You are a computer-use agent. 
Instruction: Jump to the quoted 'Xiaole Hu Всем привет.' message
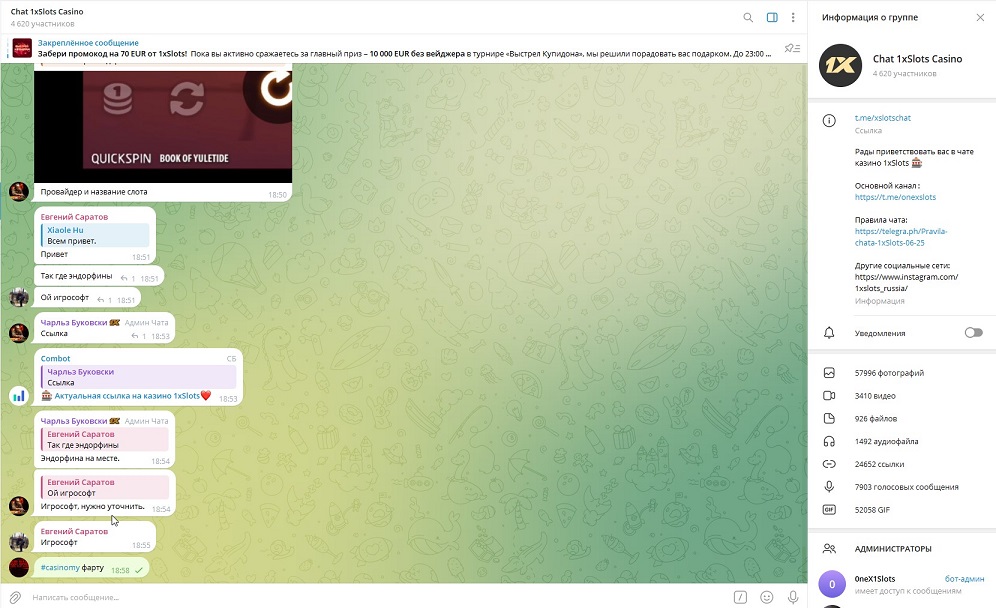click(x=95, y=235)
